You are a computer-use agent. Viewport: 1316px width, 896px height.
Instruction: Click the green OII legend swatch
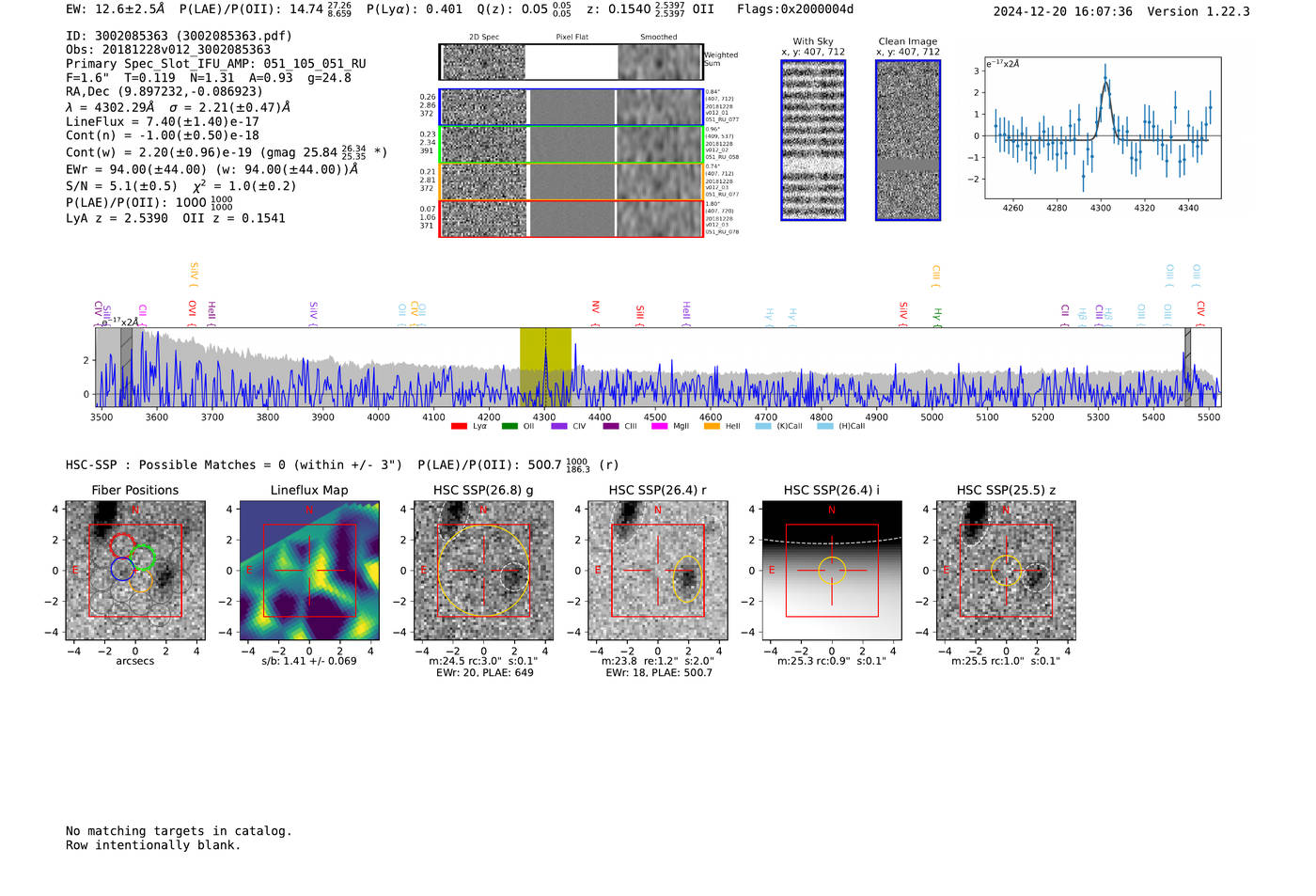click(509, 427)
